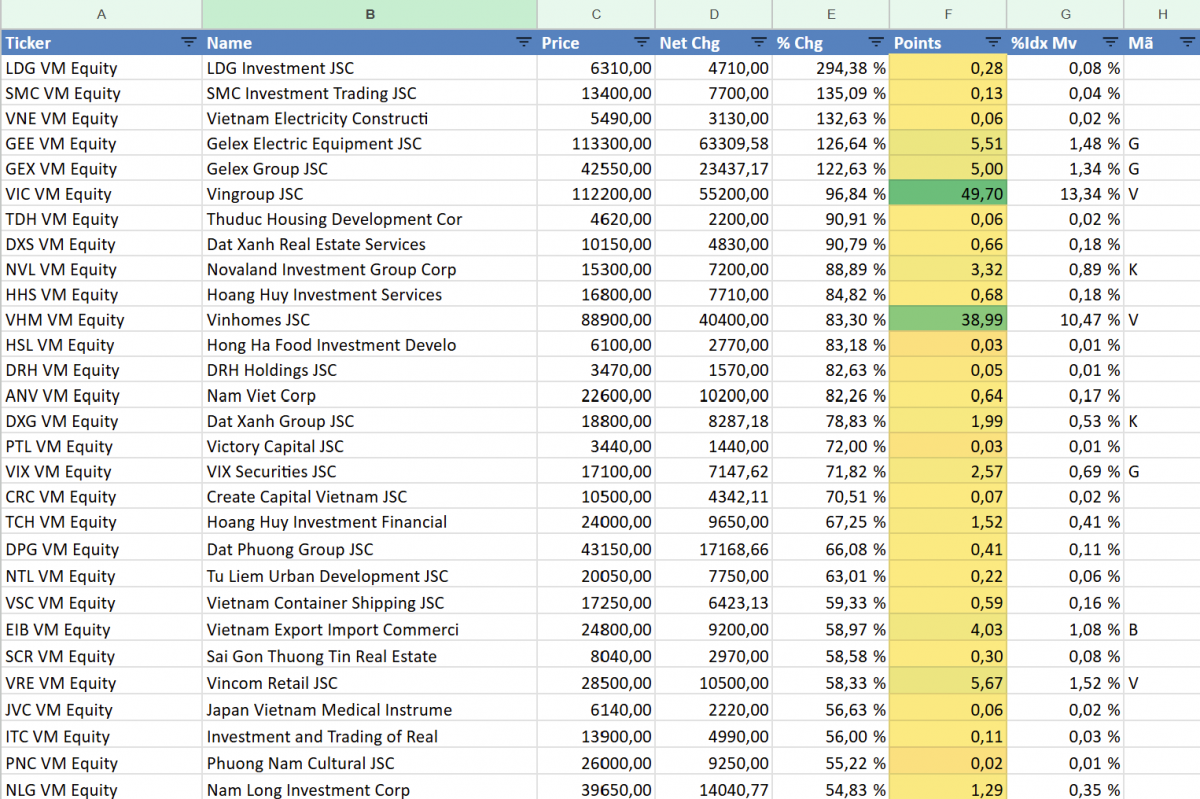Select the Gelex Group JSC cell
Screen dimensions: 1200x799
(370, 169)
